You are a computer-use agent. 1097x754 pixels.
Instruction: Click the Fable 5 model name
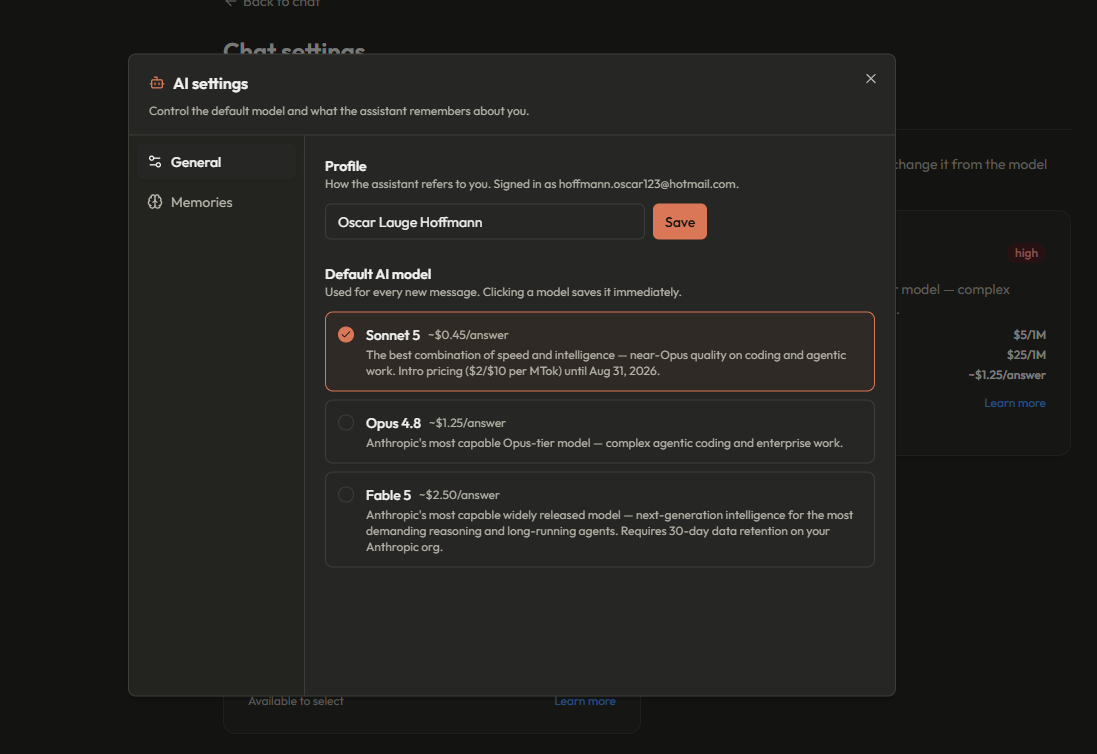(x=388, y=495)
